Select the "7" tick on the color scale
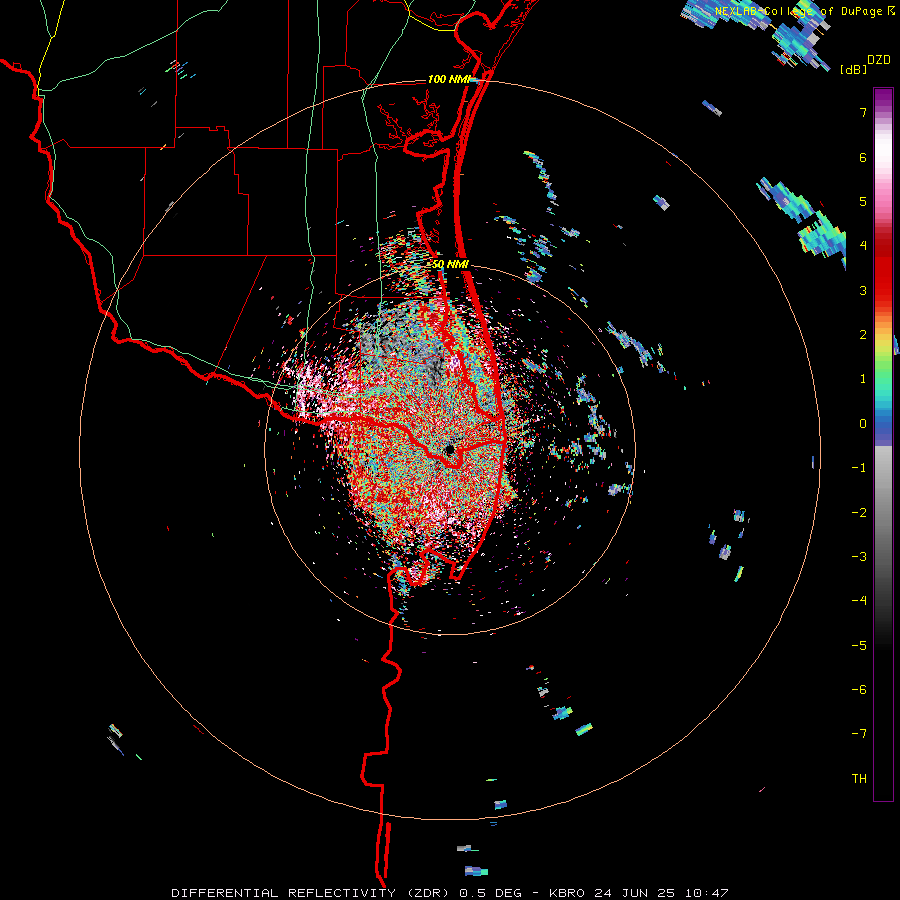This screenshot has height=900, width=900. point(863,112)
